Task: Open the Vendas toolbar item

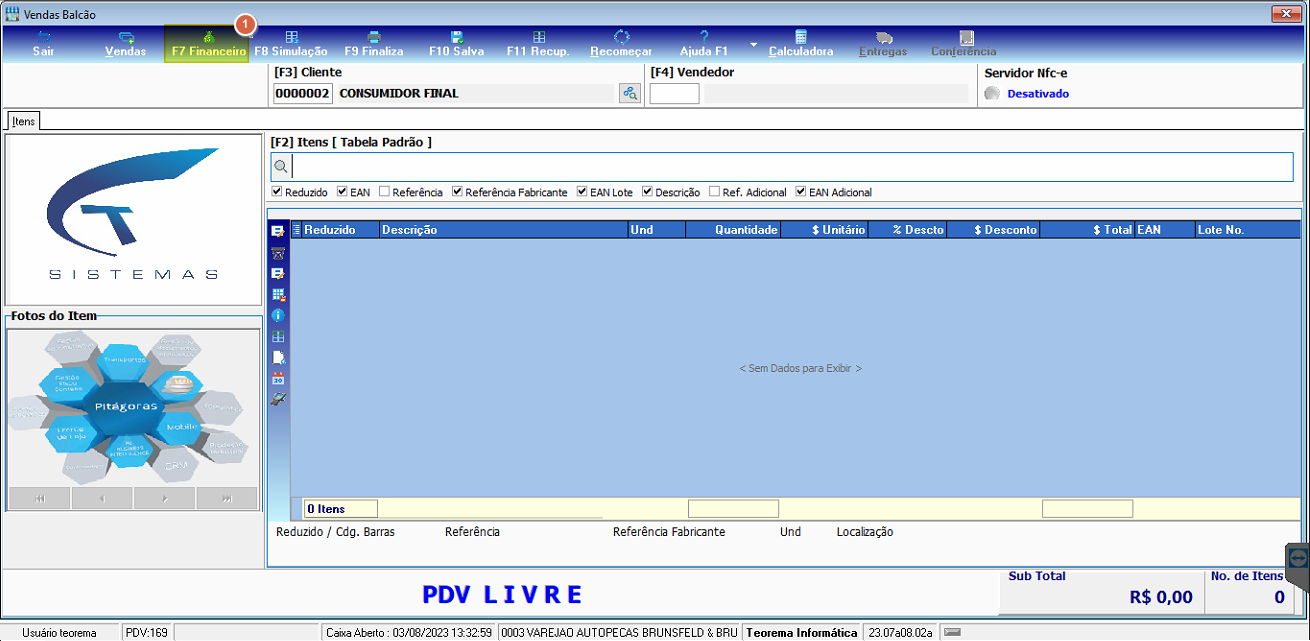Action: point(125,44)
